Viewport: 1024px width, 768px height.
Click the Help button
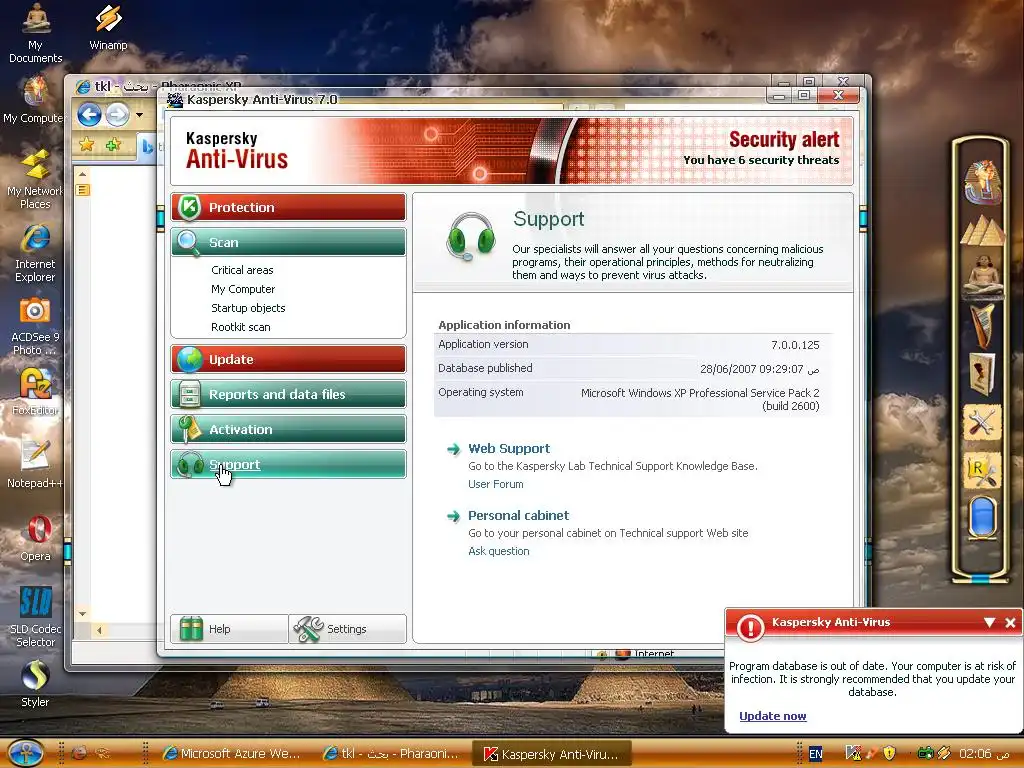[x=229, y=629]
